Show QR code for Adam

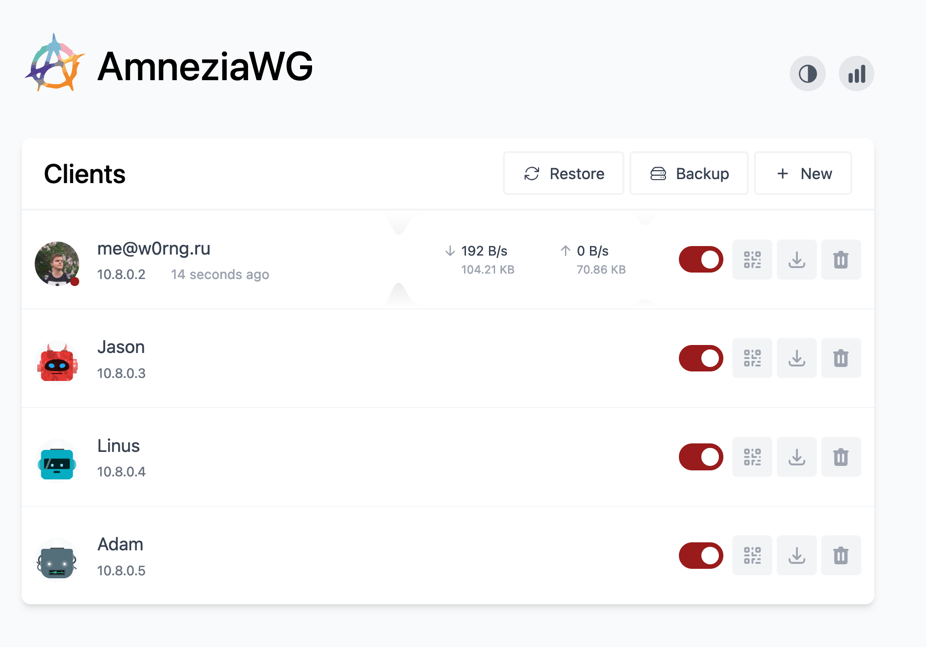[x=752, y=556]
